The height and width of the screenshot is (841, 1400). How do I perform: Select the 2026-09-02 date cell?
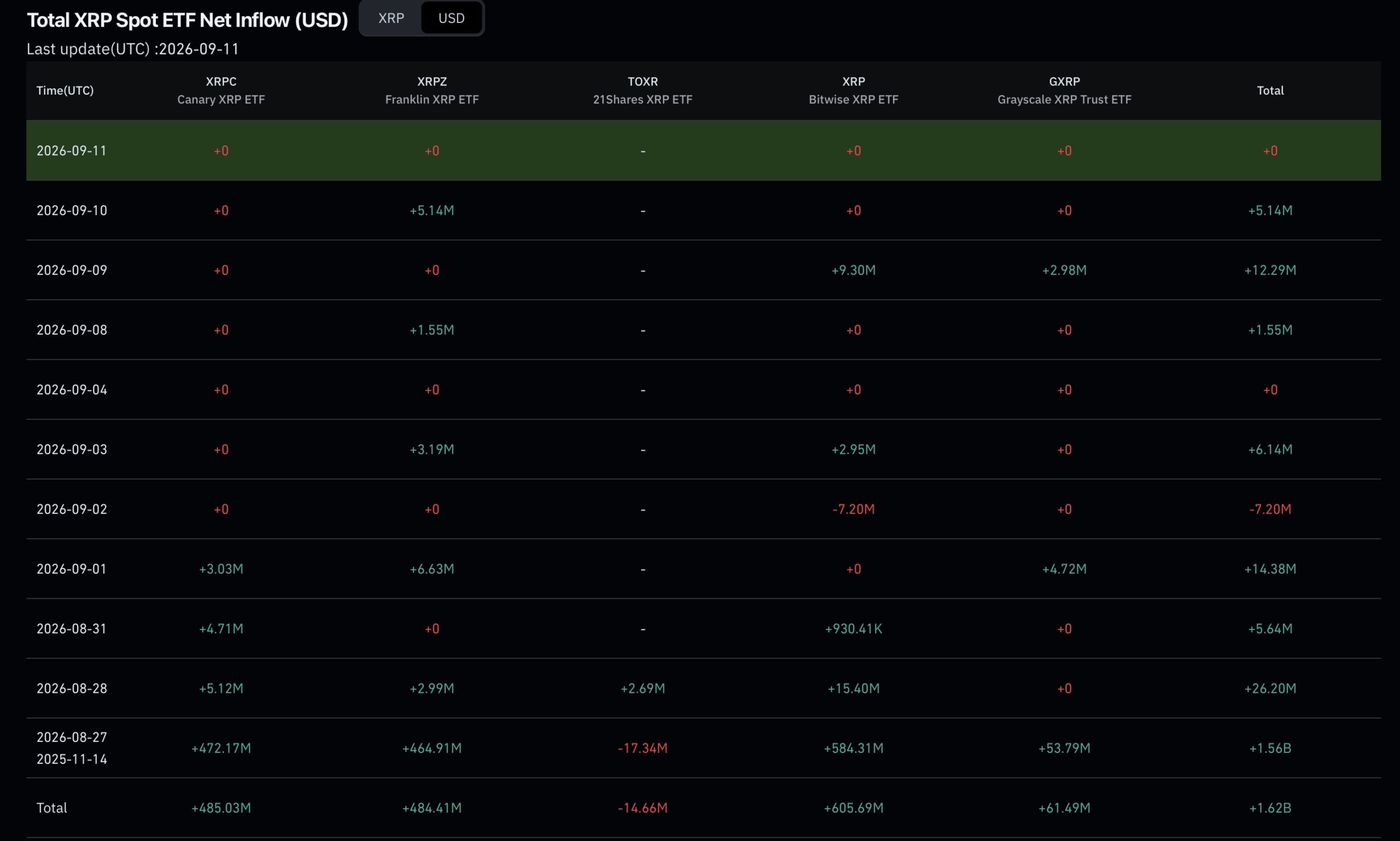[72, 509]
